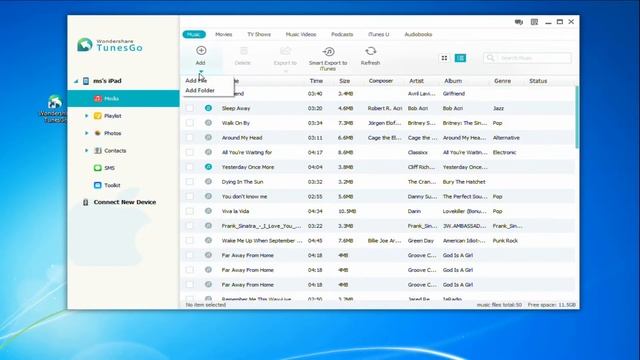The height and width of the screenshot is (360, 640).
Task: Check the box for Dying In The Sun
Action: pos(189,182)
